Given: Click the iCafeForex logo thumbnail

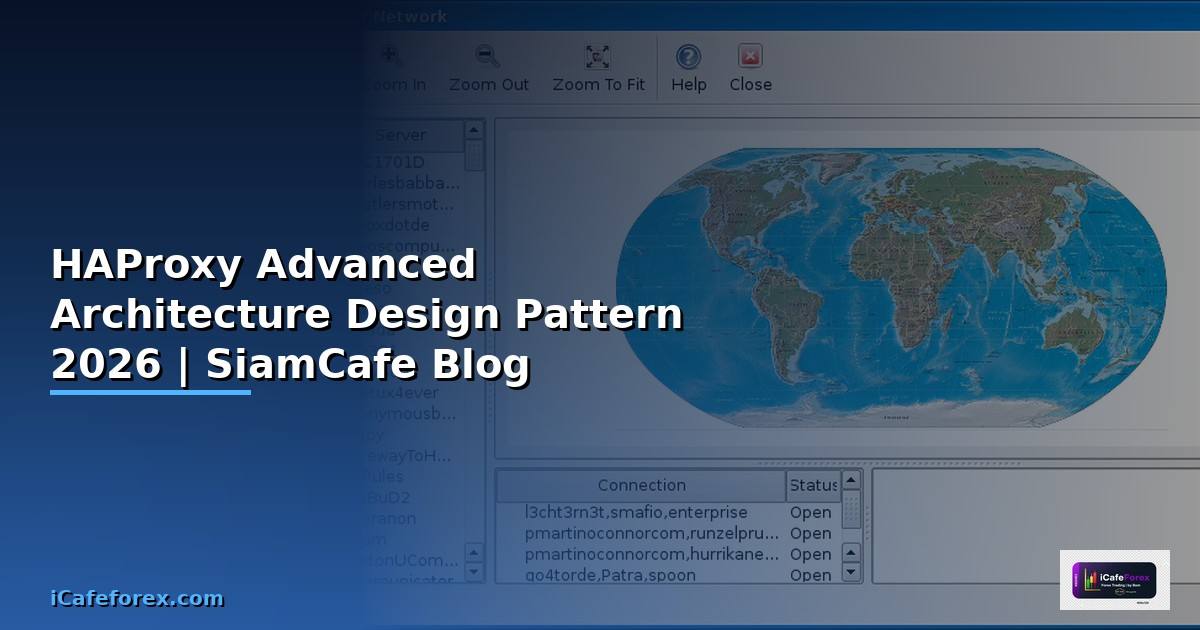Looking at the screenshot, I should coord(1114,580).
